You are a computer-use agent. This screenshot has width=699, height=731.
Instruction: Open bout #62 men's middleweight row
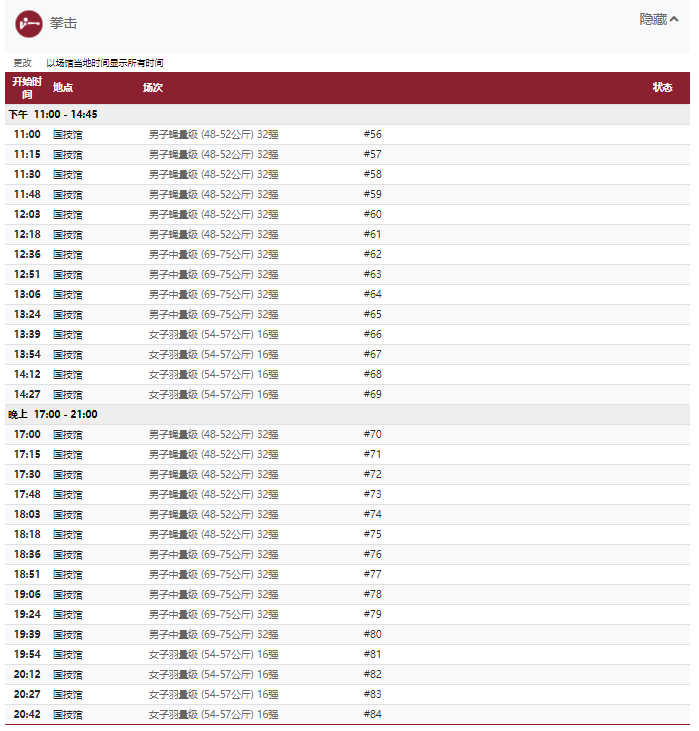[347, 255]
